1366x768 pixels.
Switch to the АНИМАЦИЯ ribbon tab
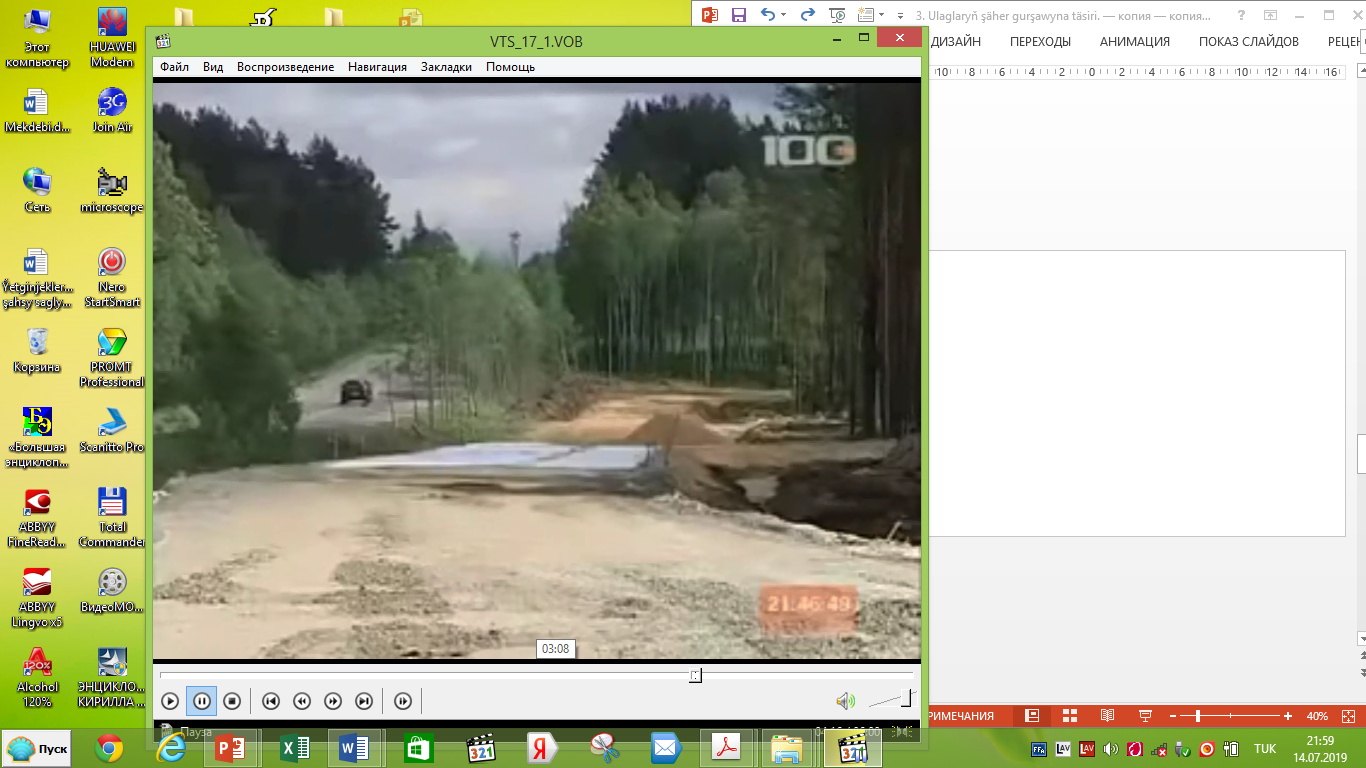point(1135,41)
